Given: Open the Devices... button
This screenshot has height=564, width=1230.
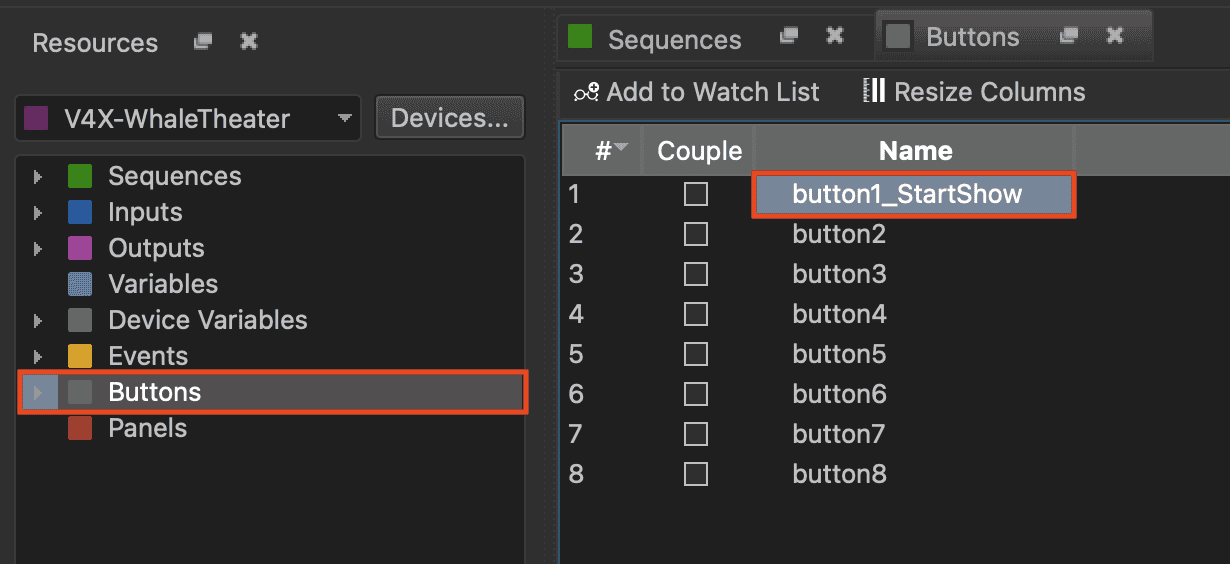Looking at the screenshot, I should pyautogui.click(x=449, y=118).
